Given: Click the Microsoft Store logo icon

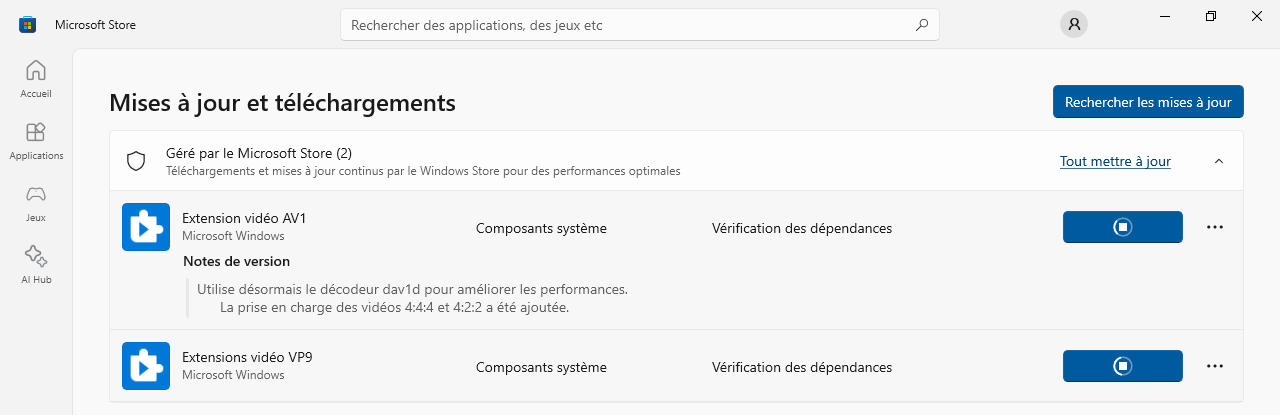Looking at the screenshot, I should (x=27, y=25).
